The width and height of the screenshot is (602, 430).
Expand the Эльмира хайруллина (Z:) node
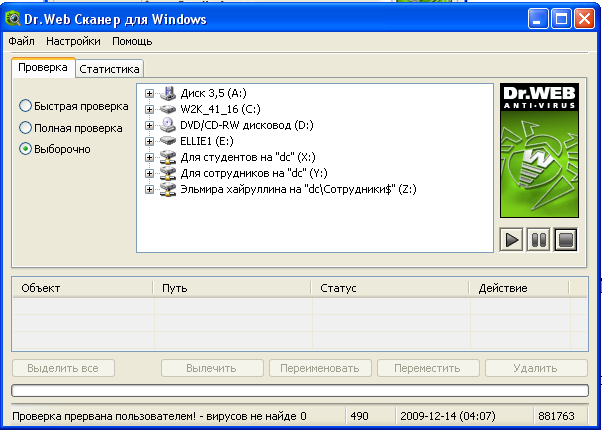(x=149, y=189)
